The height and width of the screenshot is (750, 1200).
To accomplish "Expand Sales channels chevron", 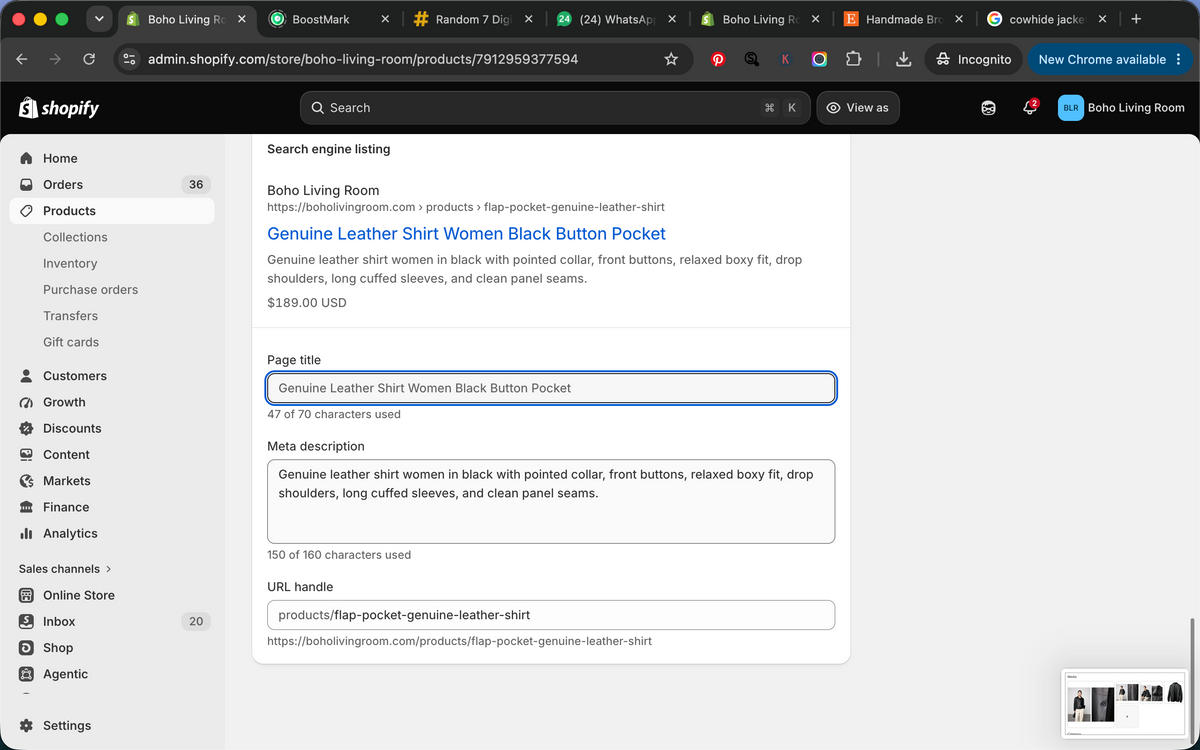I will [108, 569].
